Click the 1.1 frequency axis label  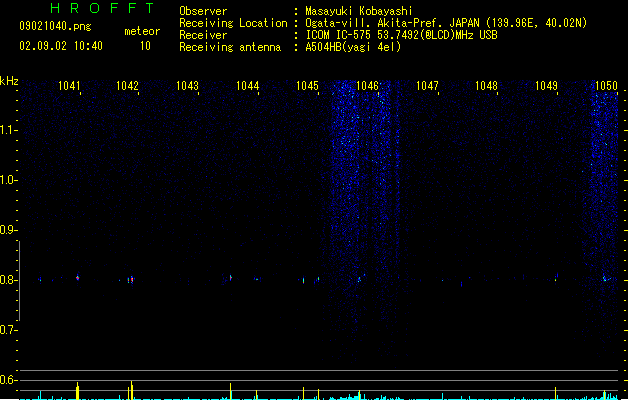pos(8,130)
